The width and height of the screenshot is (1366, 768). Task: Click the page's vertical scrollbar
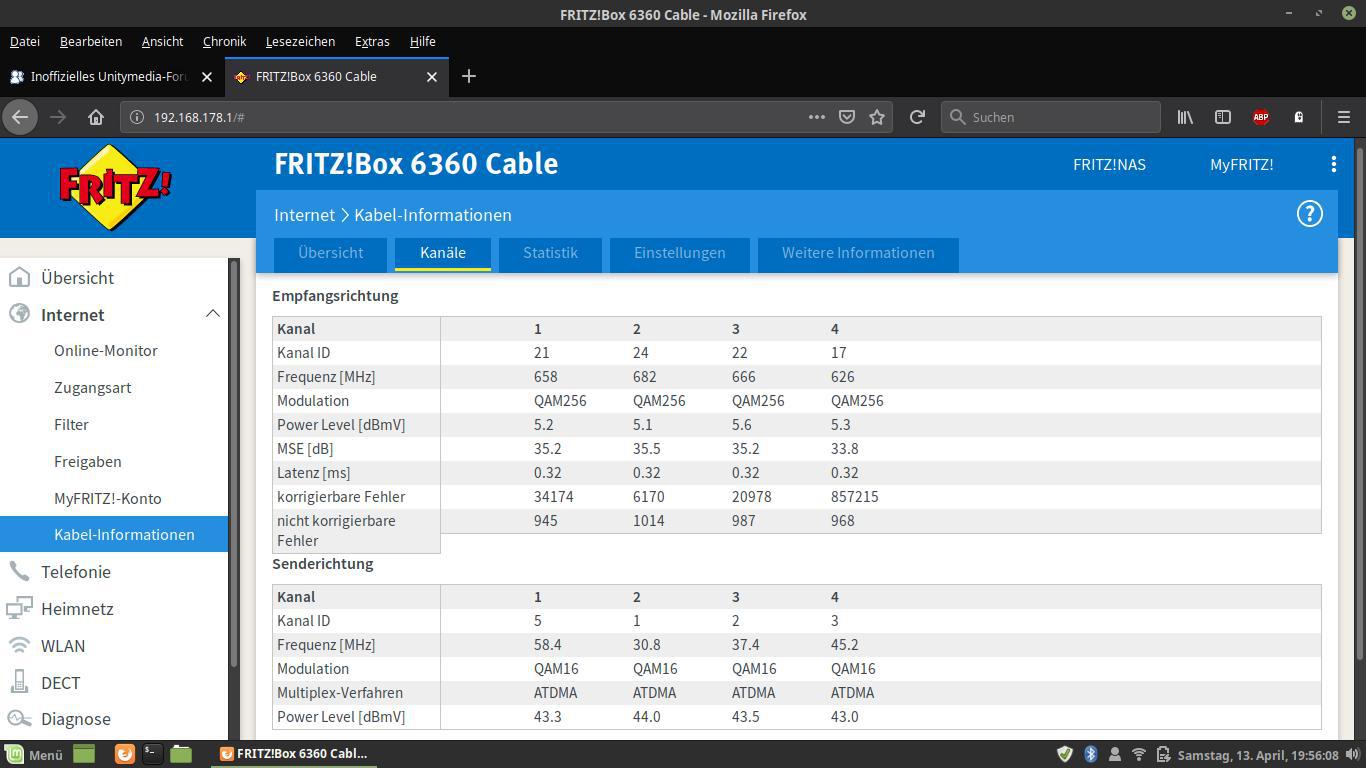pyautogui.click(x=1358, y=400)
